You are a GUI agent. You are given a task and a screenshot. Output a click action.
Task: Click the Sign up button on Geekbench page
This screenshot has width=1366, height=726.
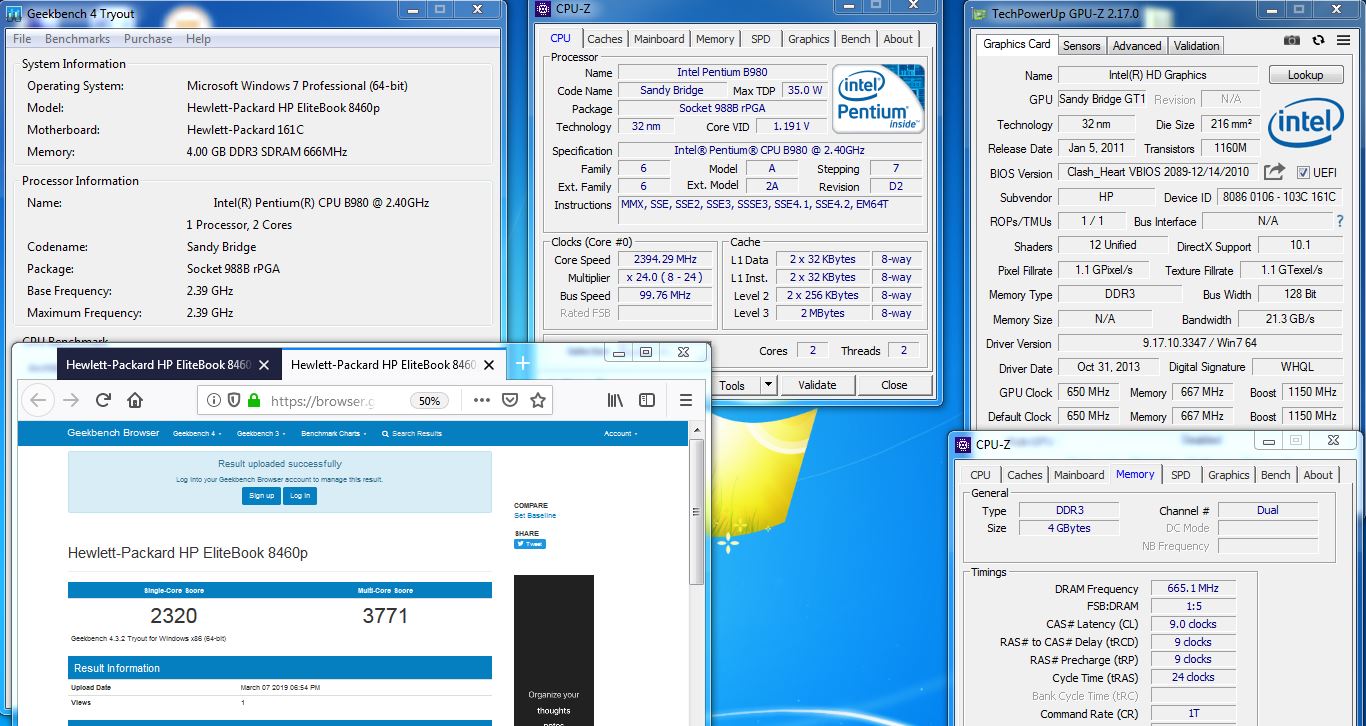pos(261,496)
